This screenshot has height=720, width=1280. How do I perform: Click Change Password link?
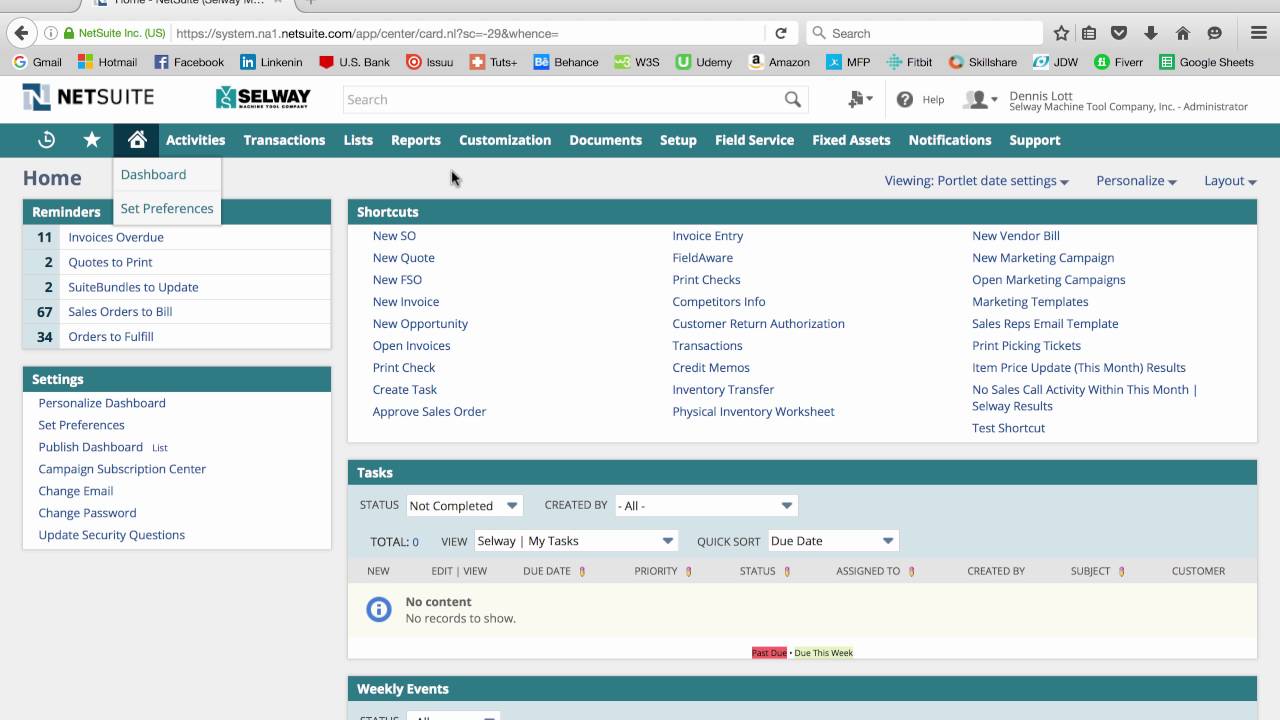coord(87,513)
